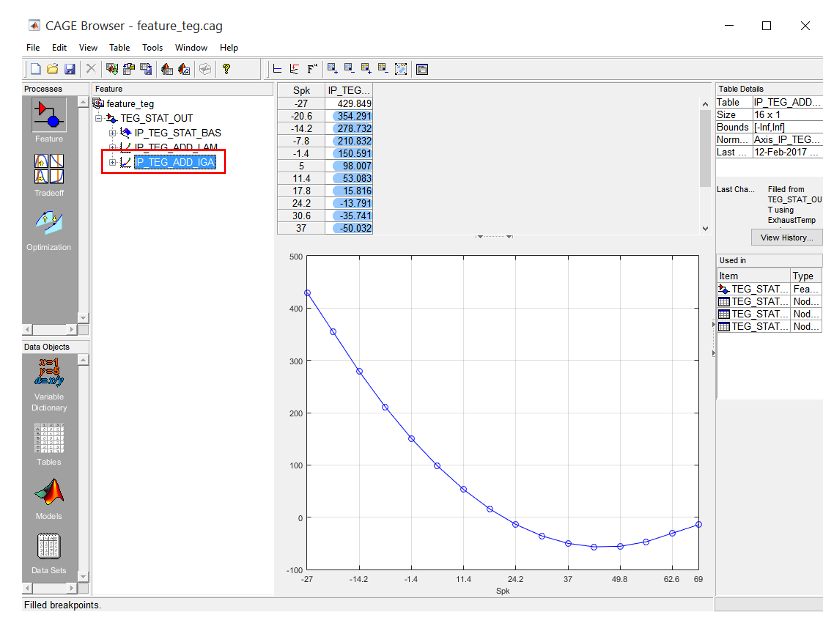This screenshot has width=836, height=624.
Task: Click the red and blue axes toolbar icon
Action: (294, 69)
